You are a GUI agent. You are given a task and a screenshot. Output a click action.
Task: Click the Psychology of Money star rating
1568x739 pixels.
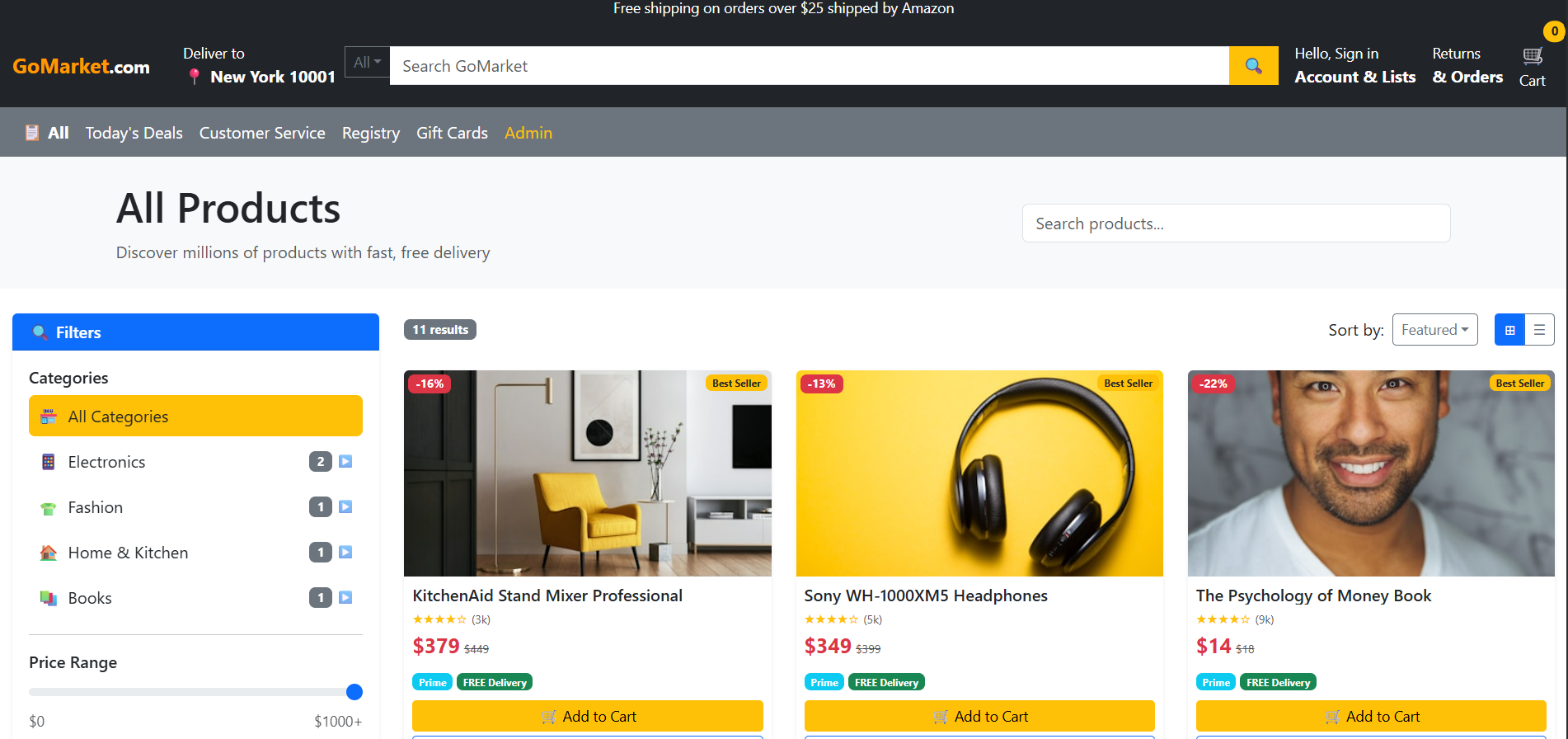click(1223, 619)
